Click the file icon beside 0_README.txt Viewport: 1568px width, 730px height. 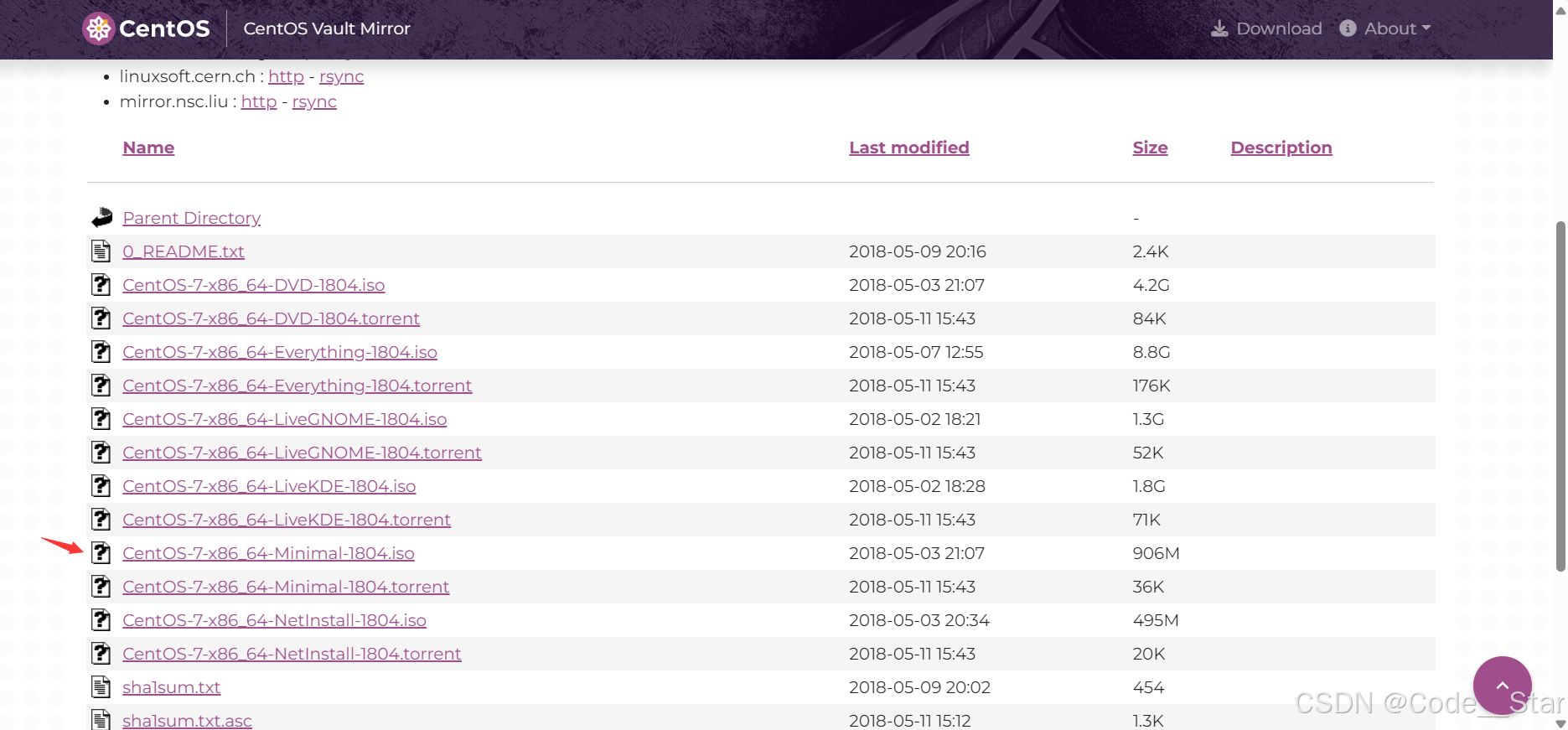tap(101, 251)
